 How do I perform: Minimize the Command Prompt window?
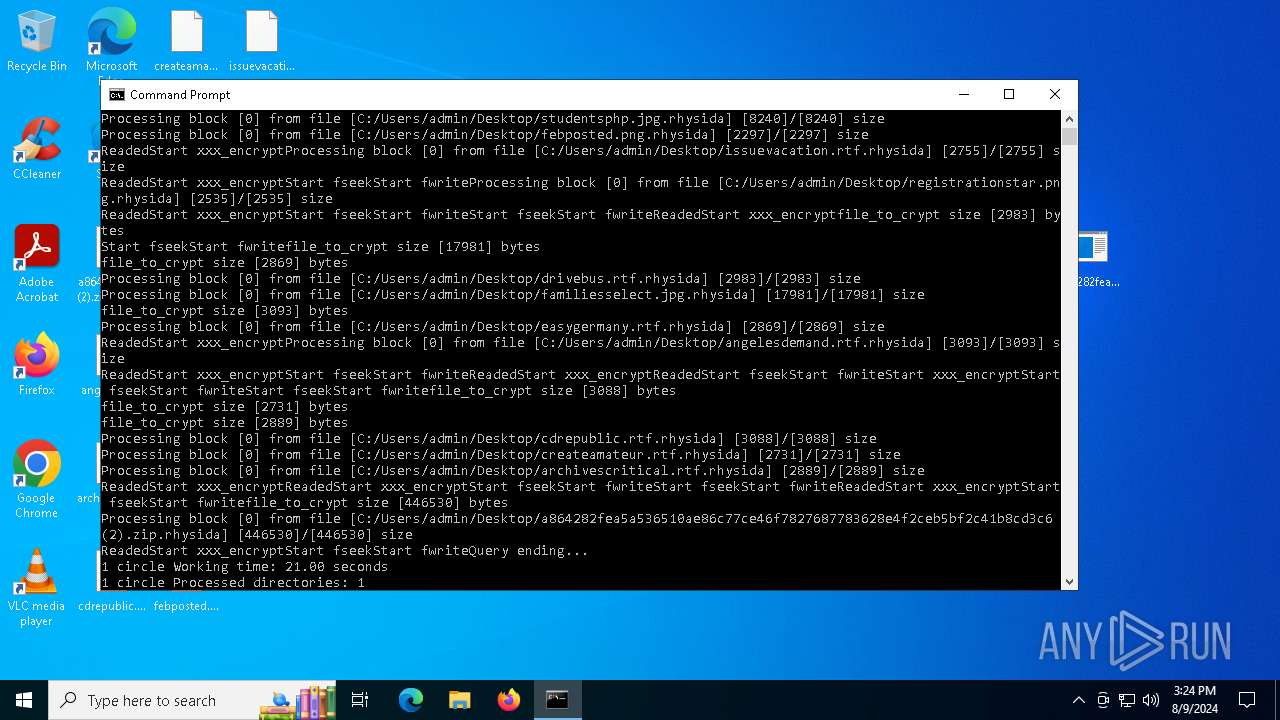coord(964,94)
